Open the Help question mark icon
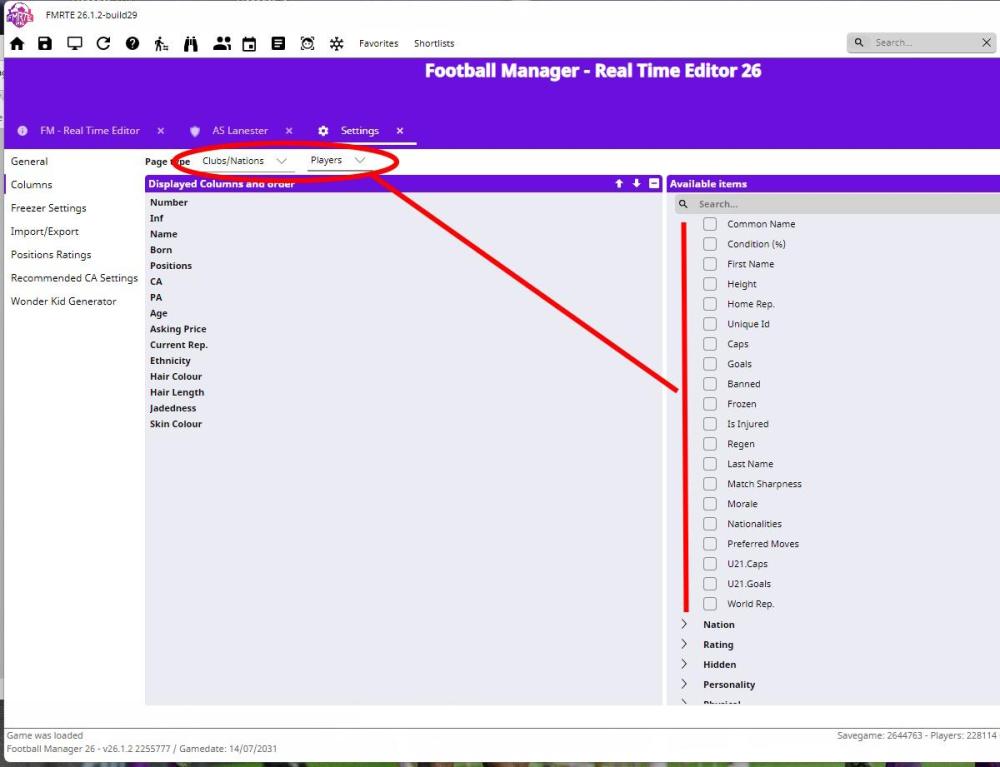 click(132, 43)
